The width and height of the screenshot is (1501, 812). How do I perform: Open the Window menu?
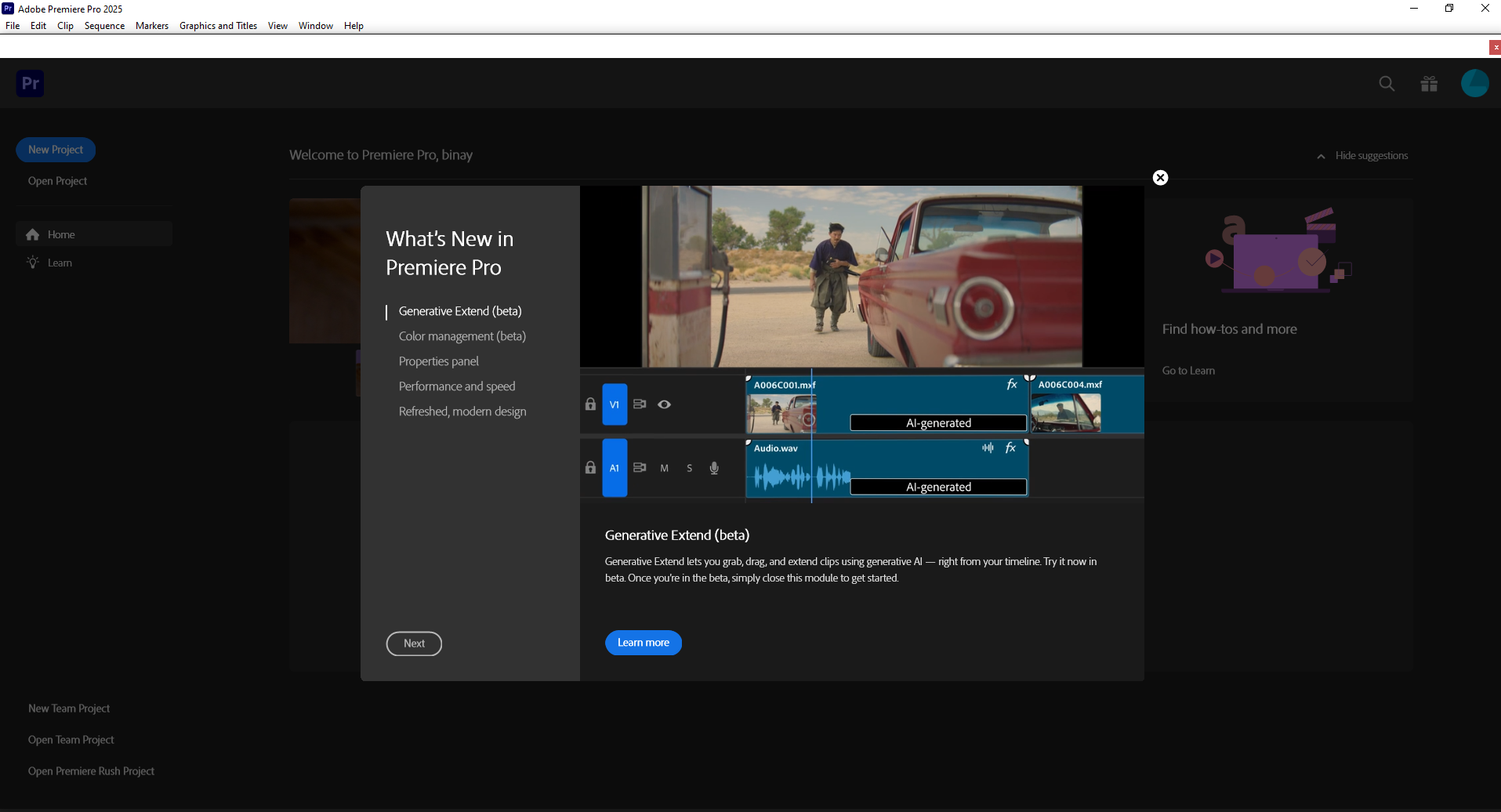(x=316, y=26)
